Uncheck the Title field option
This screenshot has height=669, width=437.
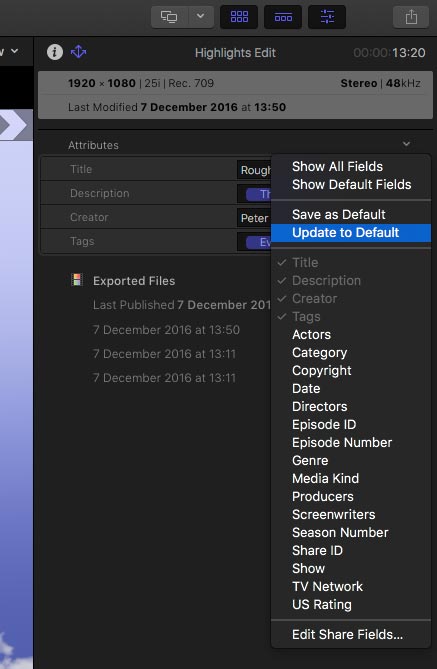tap(351, 262)
